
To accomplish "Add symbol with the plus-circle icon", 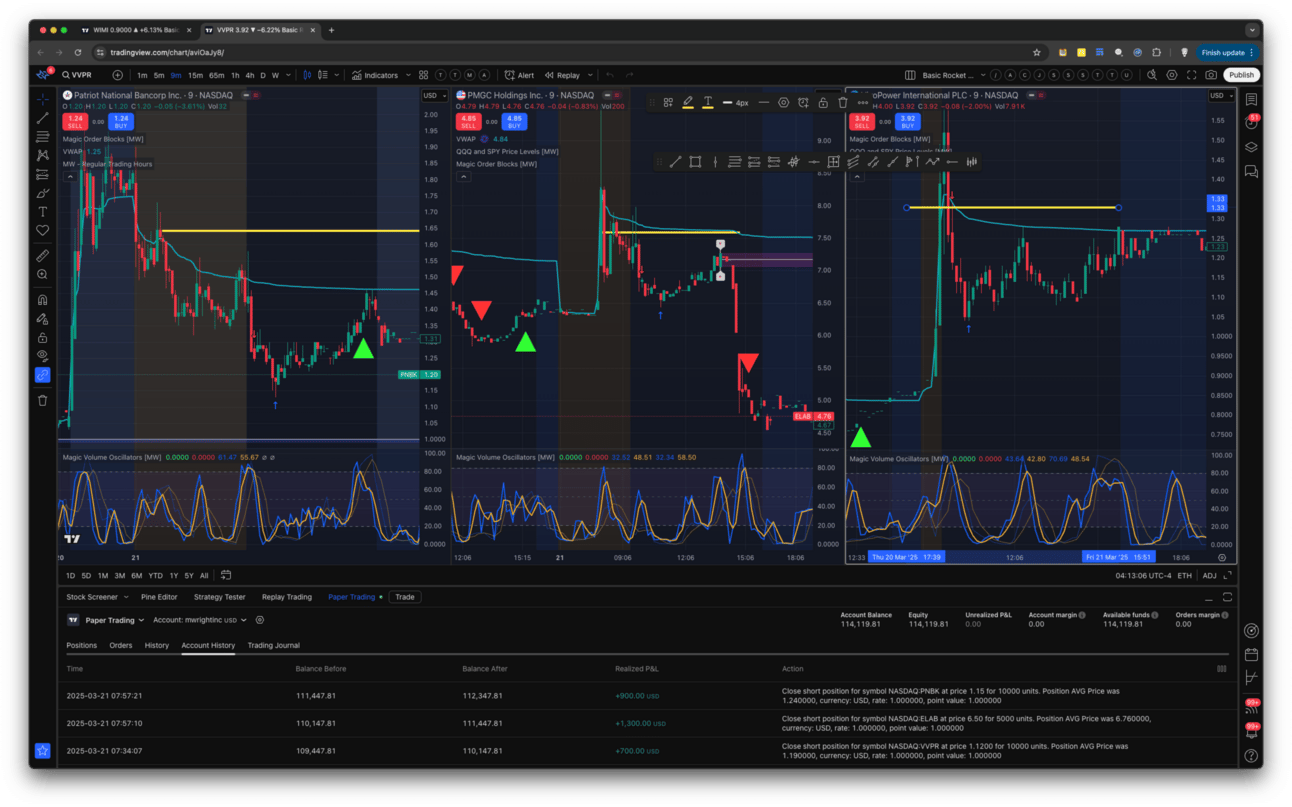I will click(x=118, y=75).
